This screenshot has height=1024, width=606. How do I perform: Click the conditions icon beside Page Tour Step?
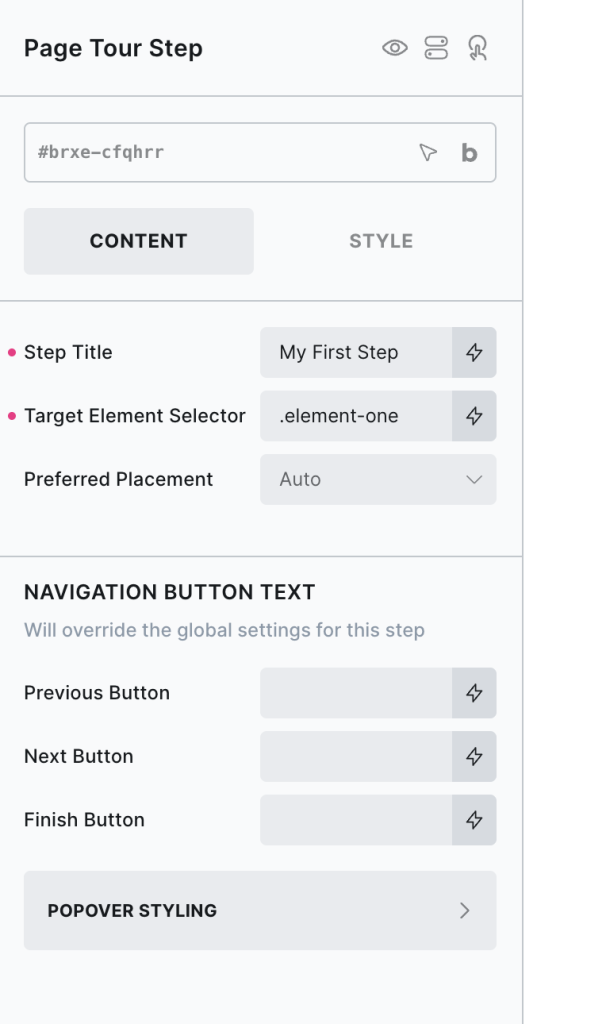436,48
